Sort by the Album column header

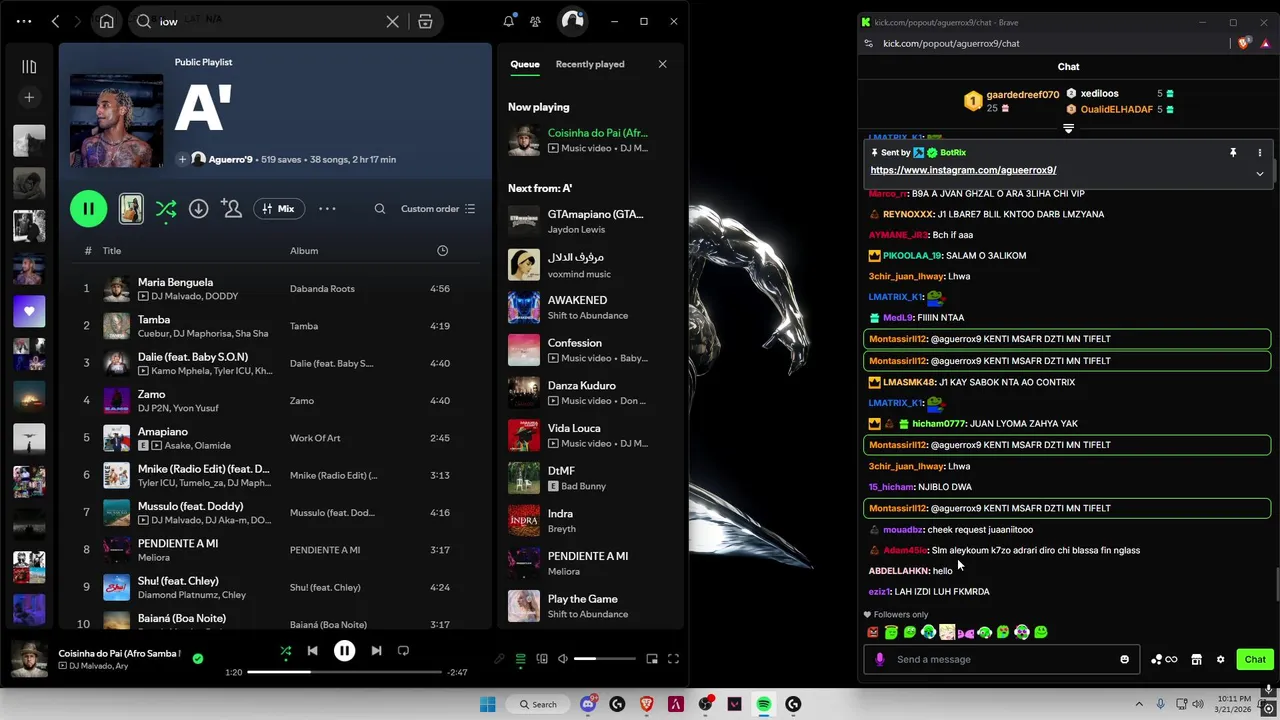tap(304, 251)
